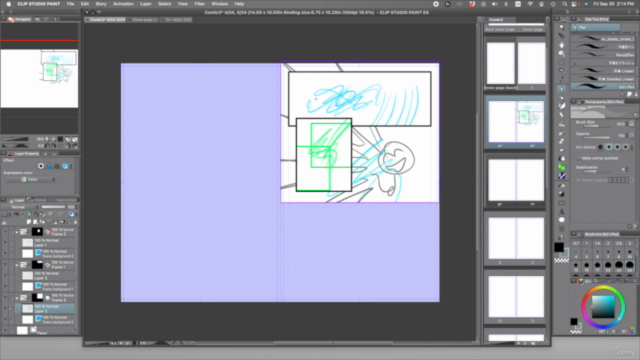The image size is (640, 360).
Task: Open macOS Spotlight search icon
Action: click(x=564, y=4)
